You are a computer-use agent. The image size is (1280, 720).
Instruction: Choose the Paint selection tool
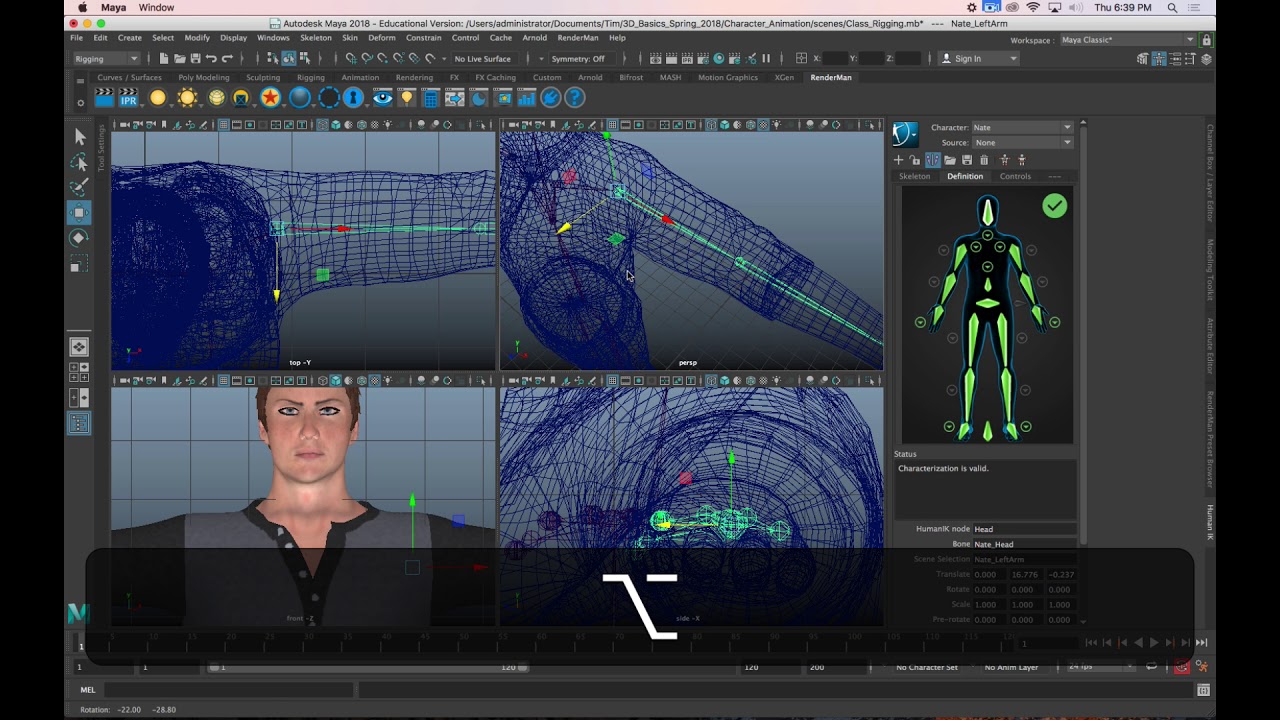pos(80,187)
